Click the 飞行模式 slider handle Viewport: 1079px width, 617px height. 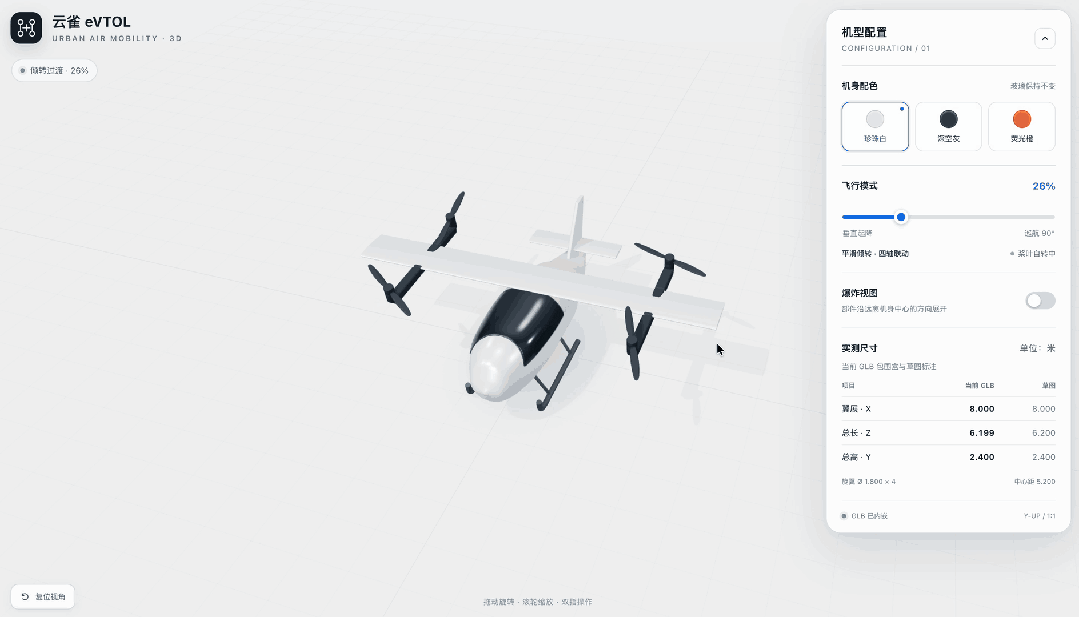point(901,217)
